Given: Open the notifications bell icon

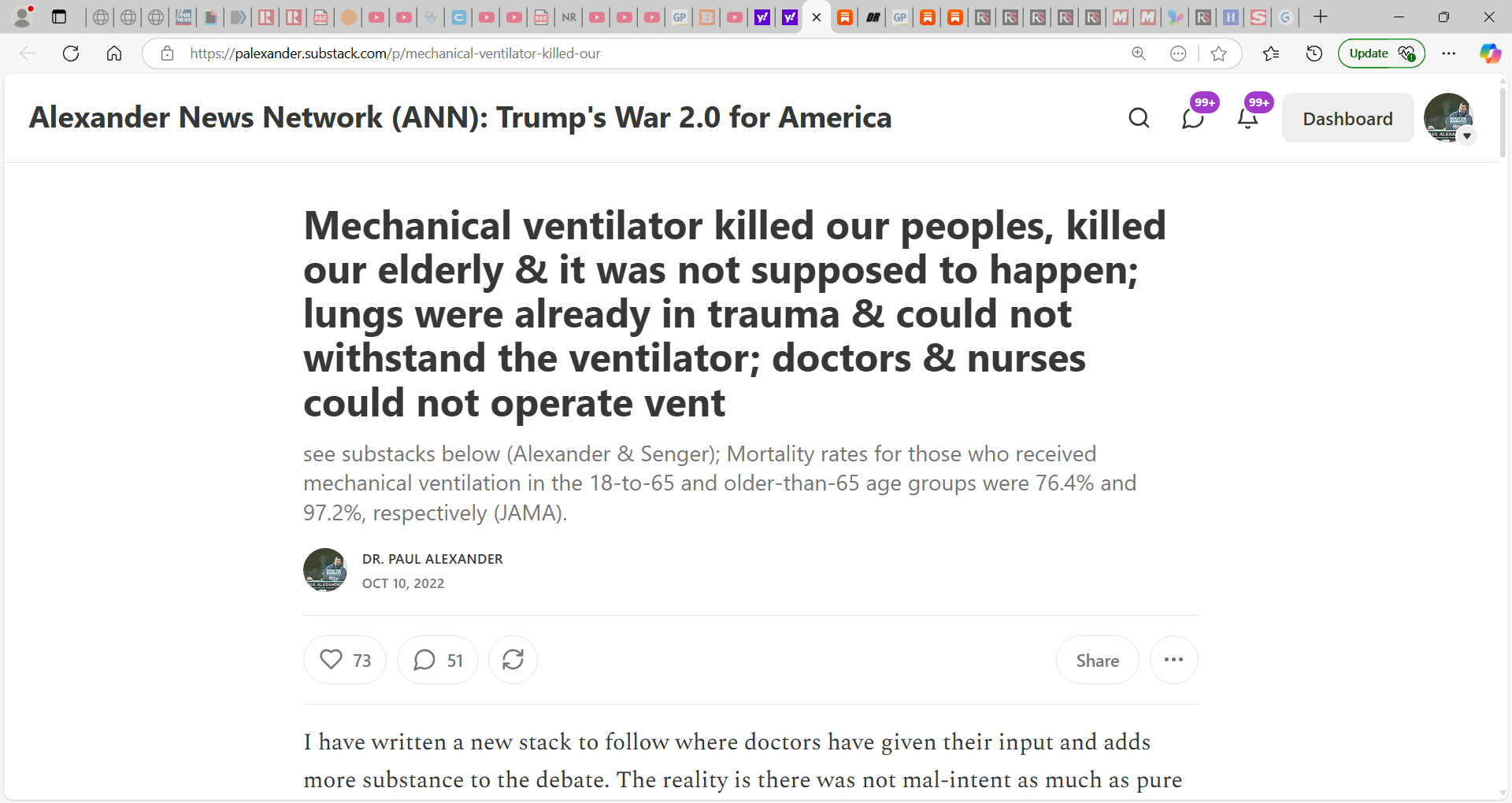Looking at the screenshot, I should click(x=1247, y=118).
